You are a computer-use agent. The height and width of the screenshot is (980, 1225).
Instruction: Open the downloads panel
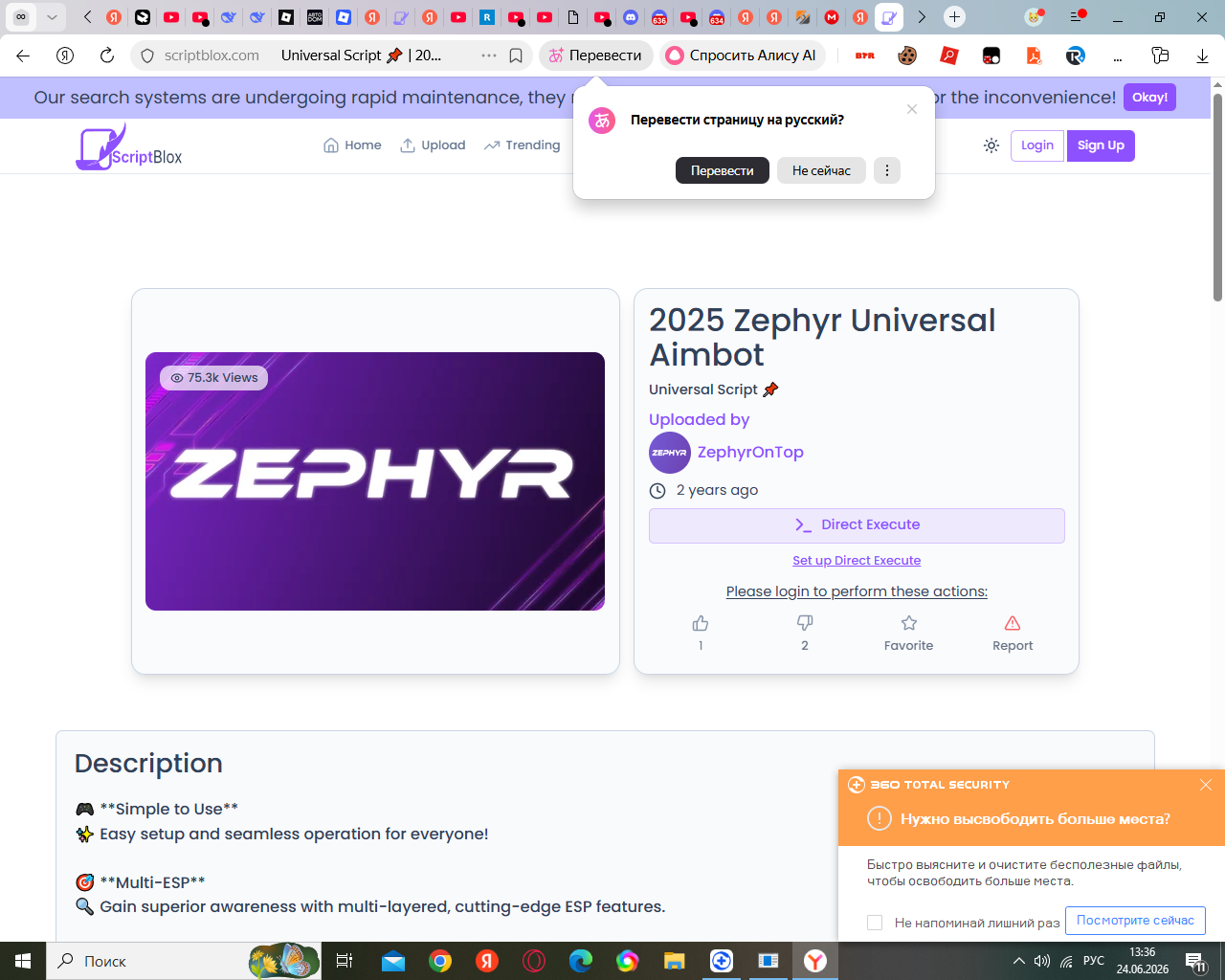pos(1202,56)
